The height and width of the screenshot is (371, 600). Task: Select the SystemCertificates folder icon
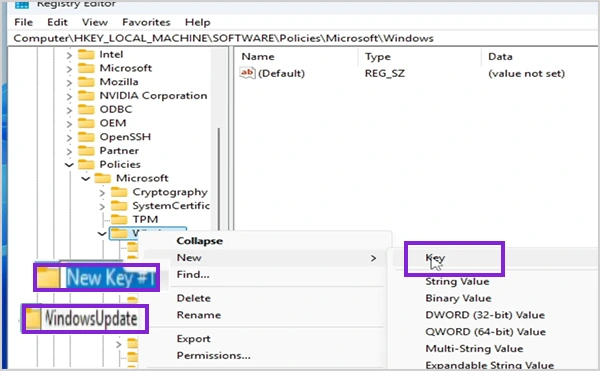coord(119,206)
